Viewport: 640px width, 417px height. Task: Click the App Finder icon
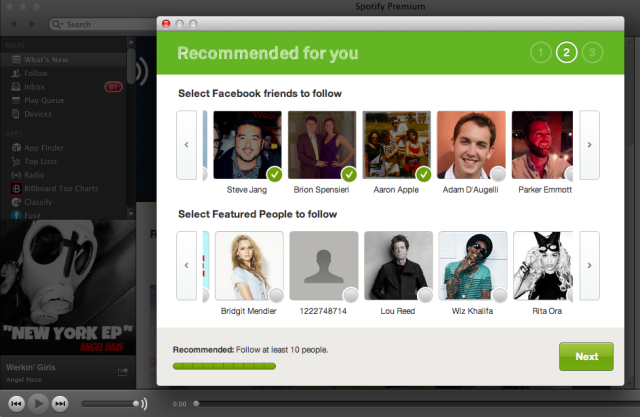pyautogui.click(x=16, y=148)
